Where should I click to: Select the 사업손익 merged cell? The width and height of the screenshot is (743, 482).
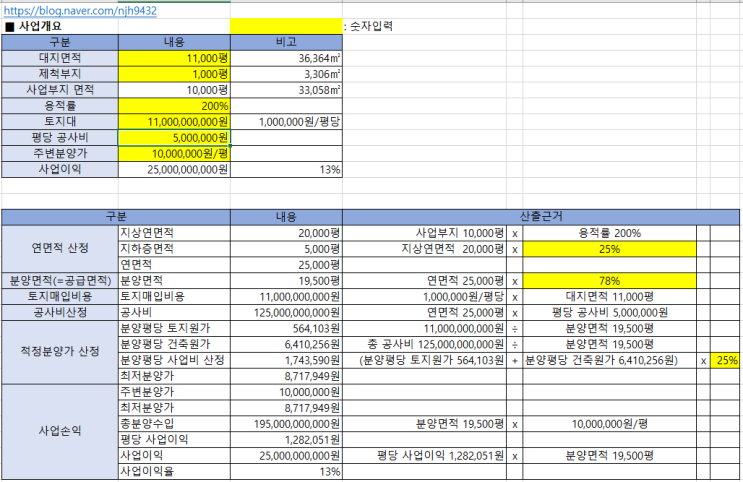tap(60, 432)
